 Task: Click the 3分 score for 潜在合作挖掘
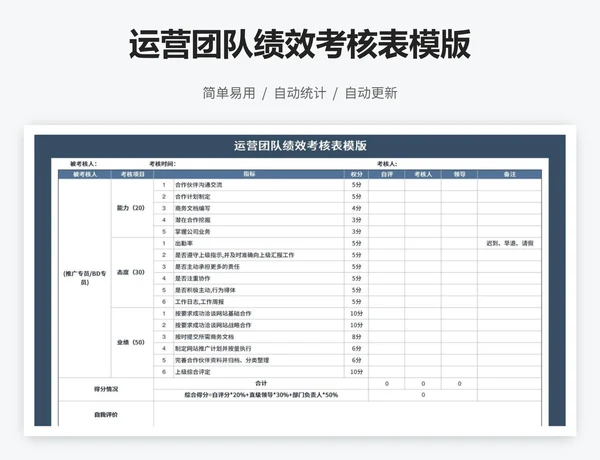[356, 220]
